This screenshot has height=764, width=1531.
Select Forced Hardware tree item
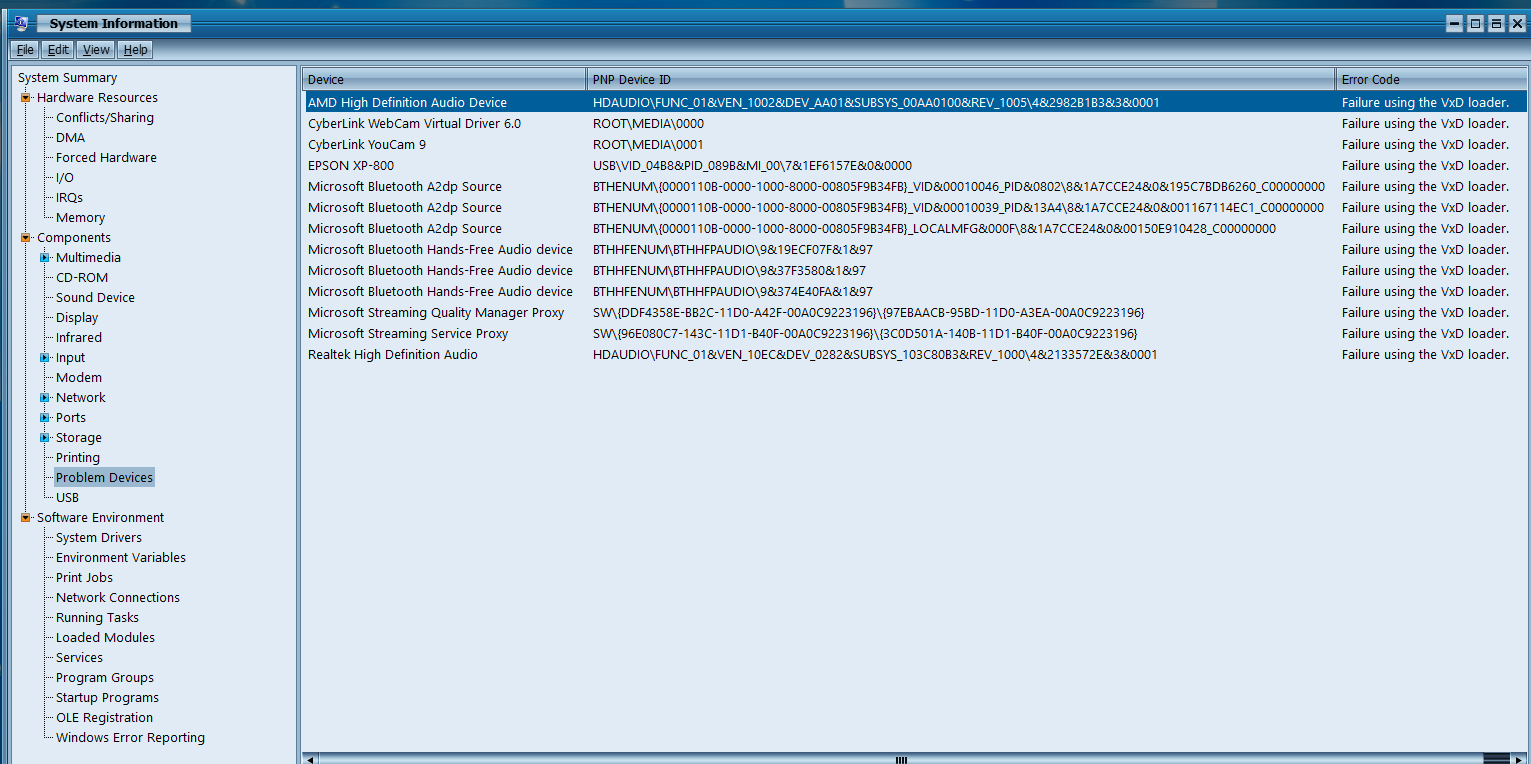pos(106,158)
